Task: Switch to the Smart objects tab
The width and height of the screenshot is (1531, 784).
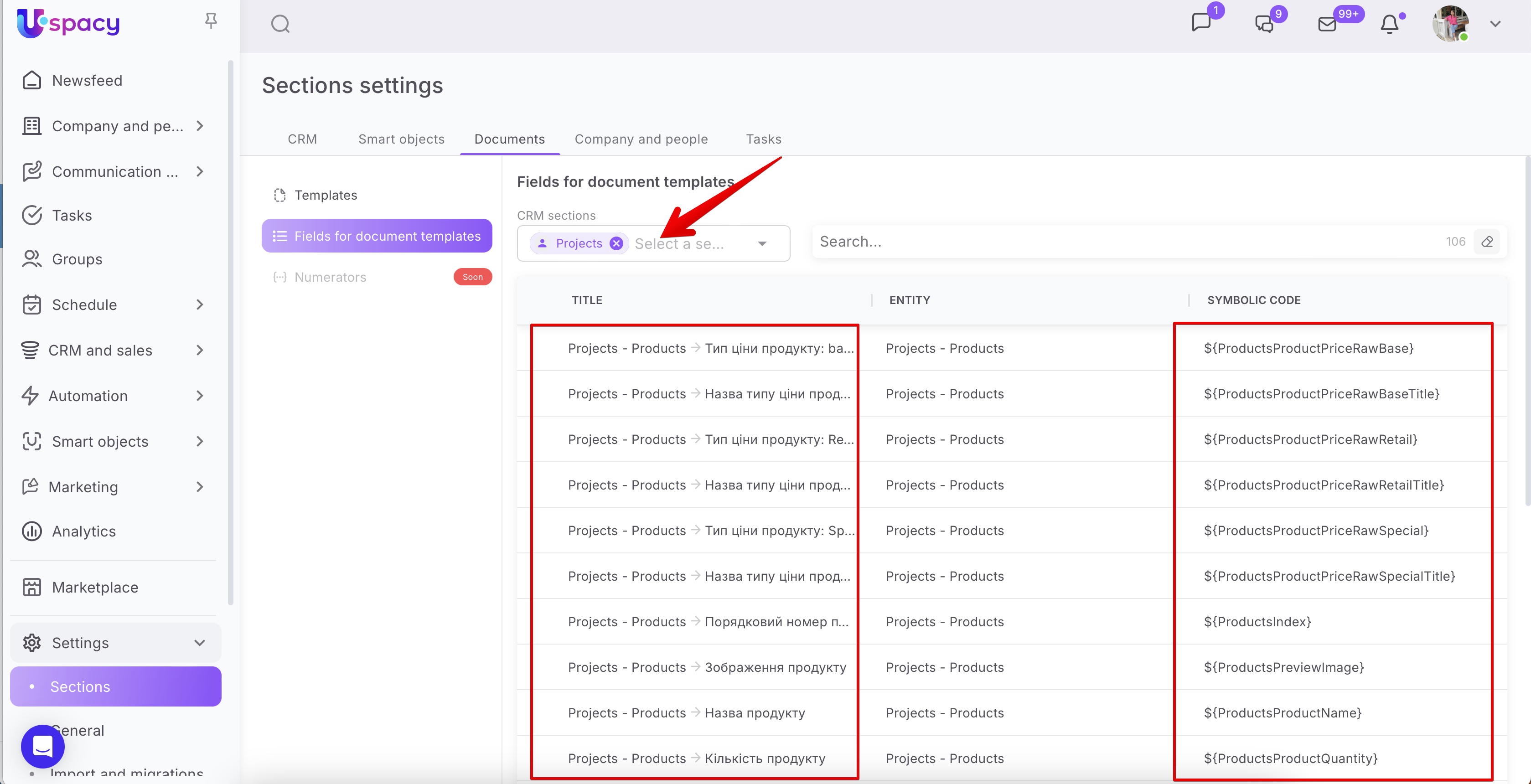Action: pos(401,139)
